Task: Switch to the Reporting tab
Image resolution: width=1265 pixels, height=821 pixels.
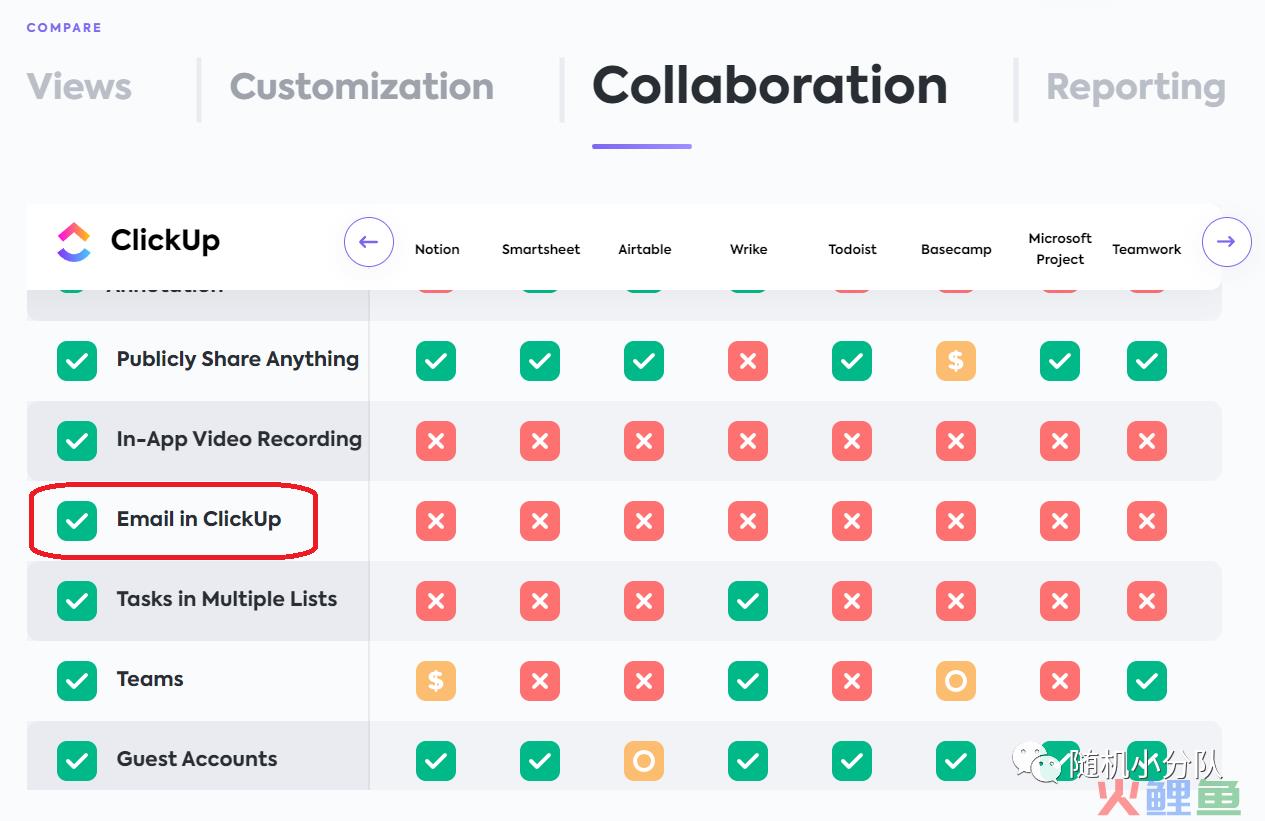Action: pyautogui.click(x=1136, y=88)
